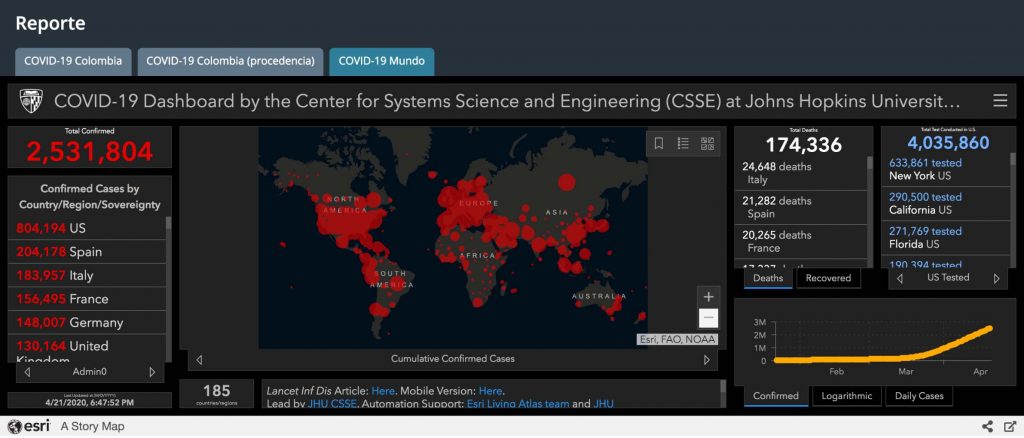Screen dimensions: 1024x438
Task: Click California 290,500 tested entry
Action: click(x=946, y=204)
